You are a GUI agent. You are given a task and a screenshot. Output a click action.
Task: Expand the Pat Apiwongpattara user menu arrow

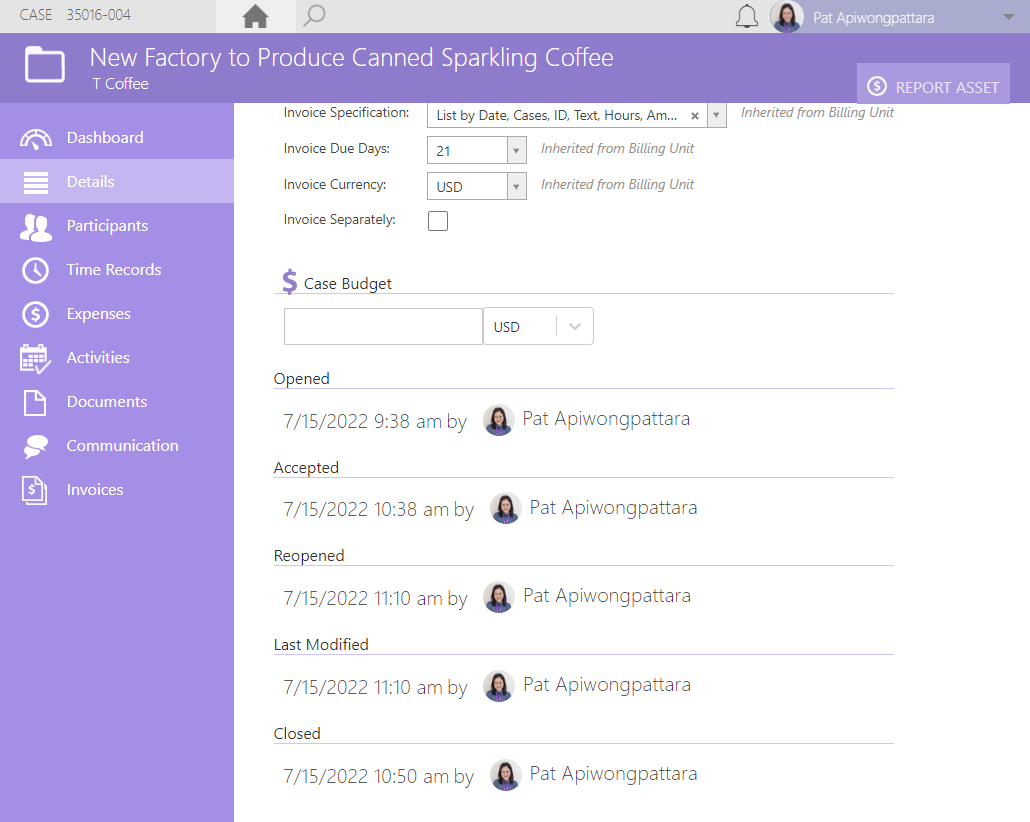tap(1009, 17)
